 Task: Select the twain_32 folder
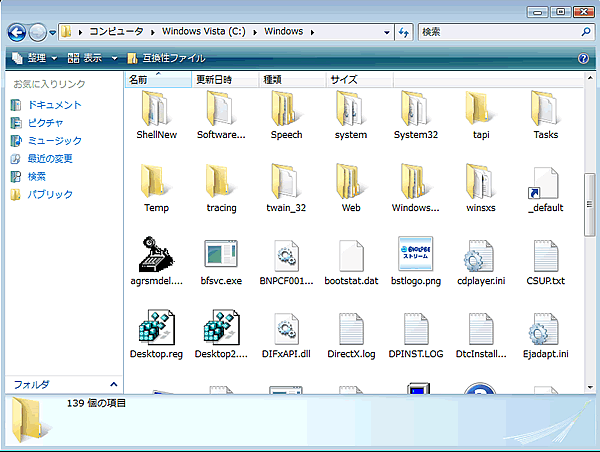tap(286, 188)
